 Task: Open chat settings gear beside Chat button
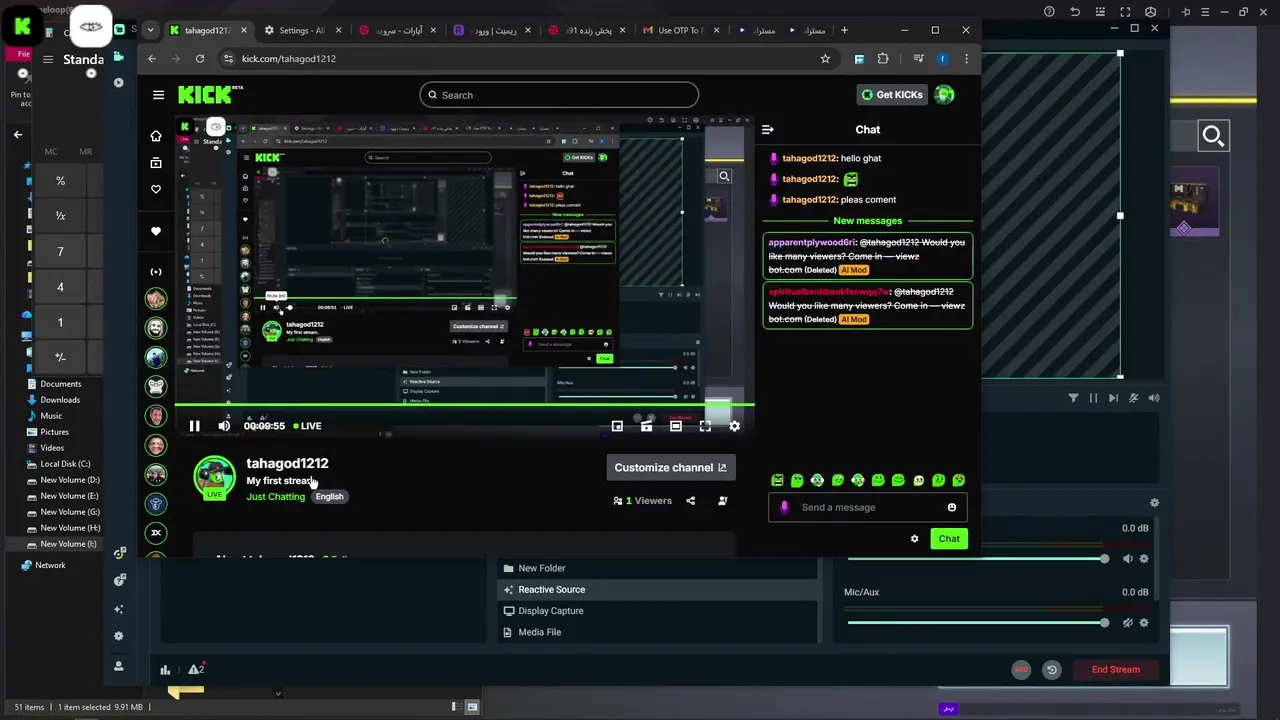[x=914, y=539]
